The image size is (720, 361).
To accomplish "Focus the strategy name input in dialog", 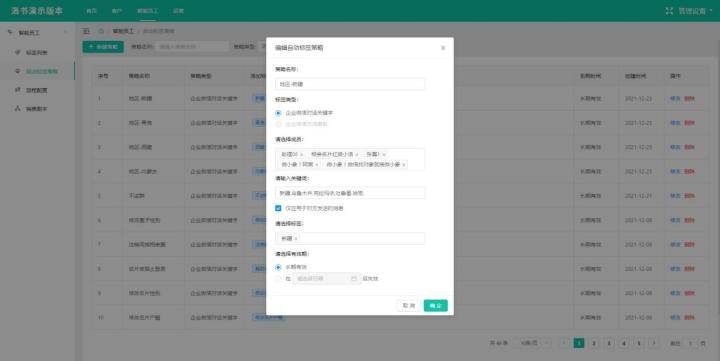I will 350,84.
